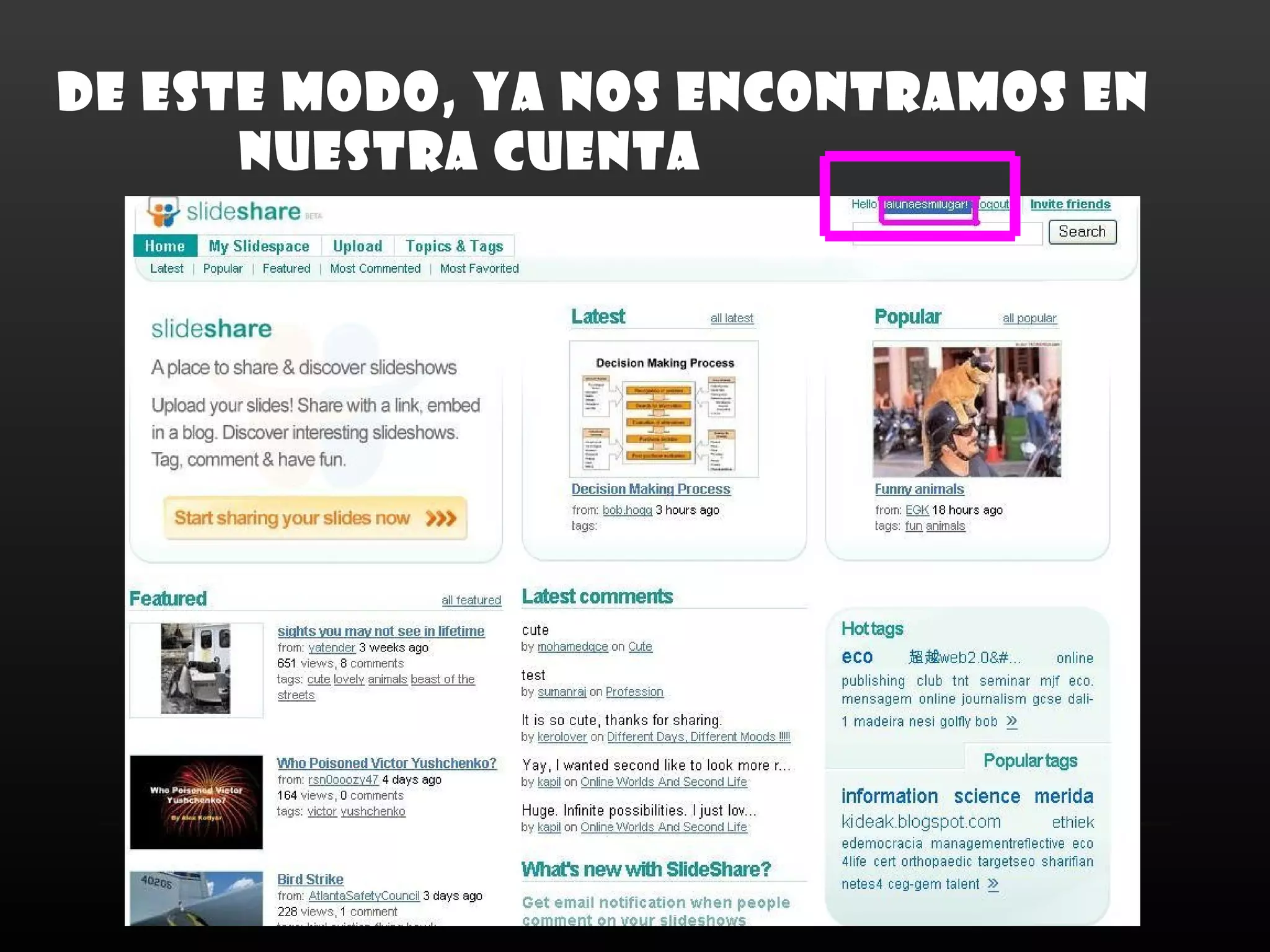Select the Latest sub-navigation link
This screenshot has height=952, width=1270.
167,268
